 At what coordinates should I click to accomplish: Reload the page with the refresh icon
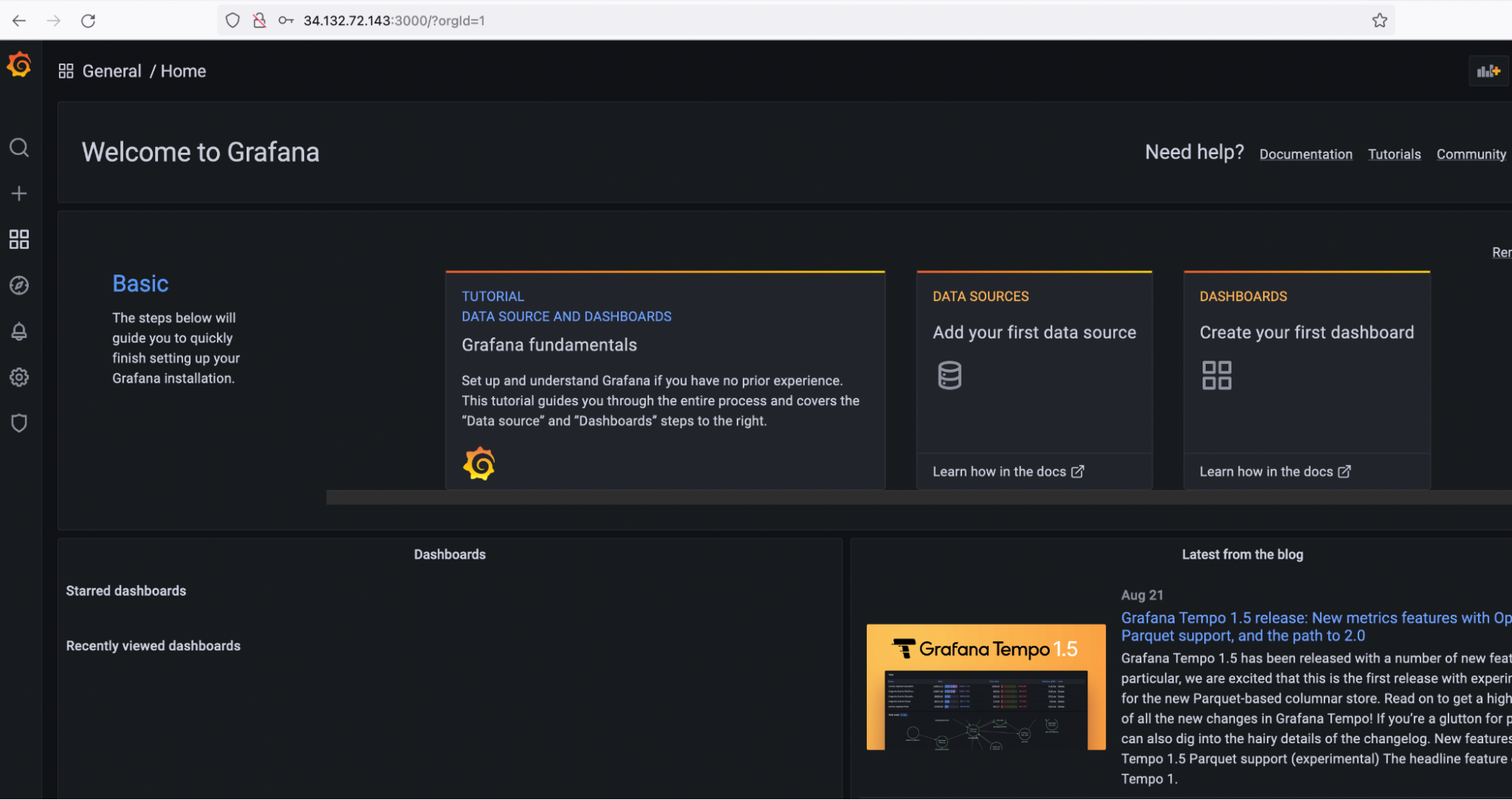88,20
